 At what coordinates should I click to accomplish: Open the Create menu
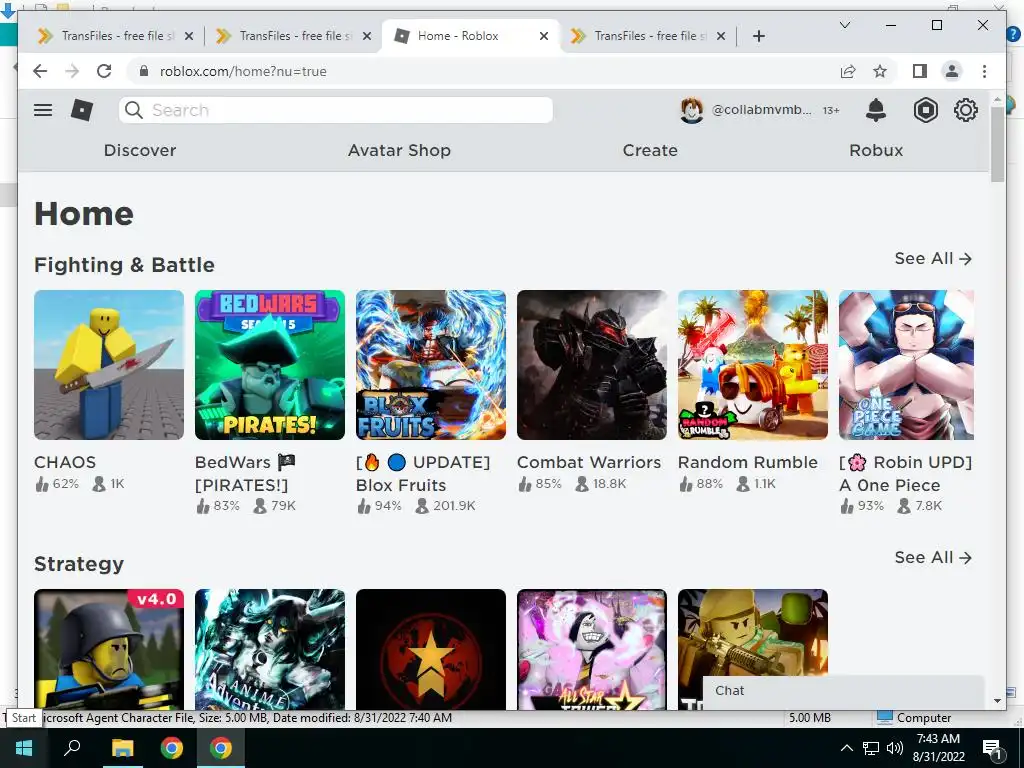(650, 150)
